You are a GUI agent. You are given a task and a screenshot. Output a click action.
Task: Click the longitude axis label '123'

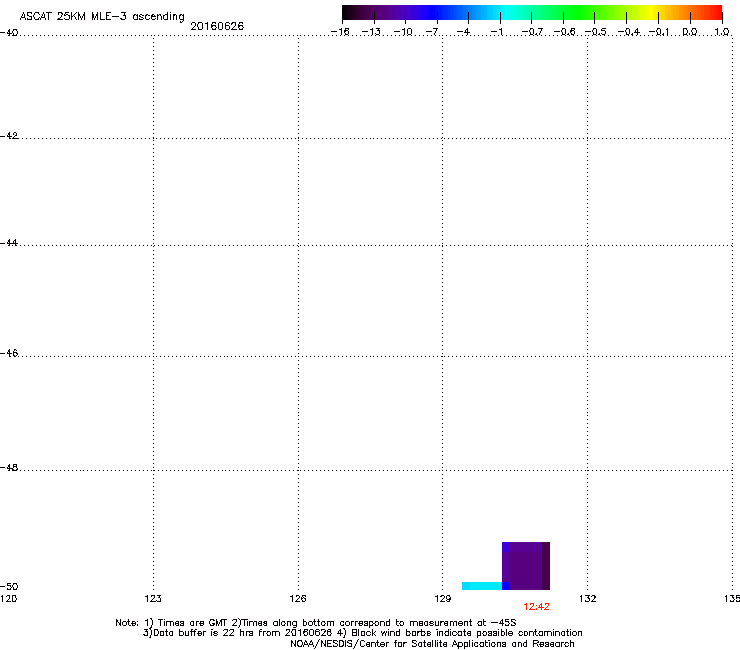coord(153,599)
